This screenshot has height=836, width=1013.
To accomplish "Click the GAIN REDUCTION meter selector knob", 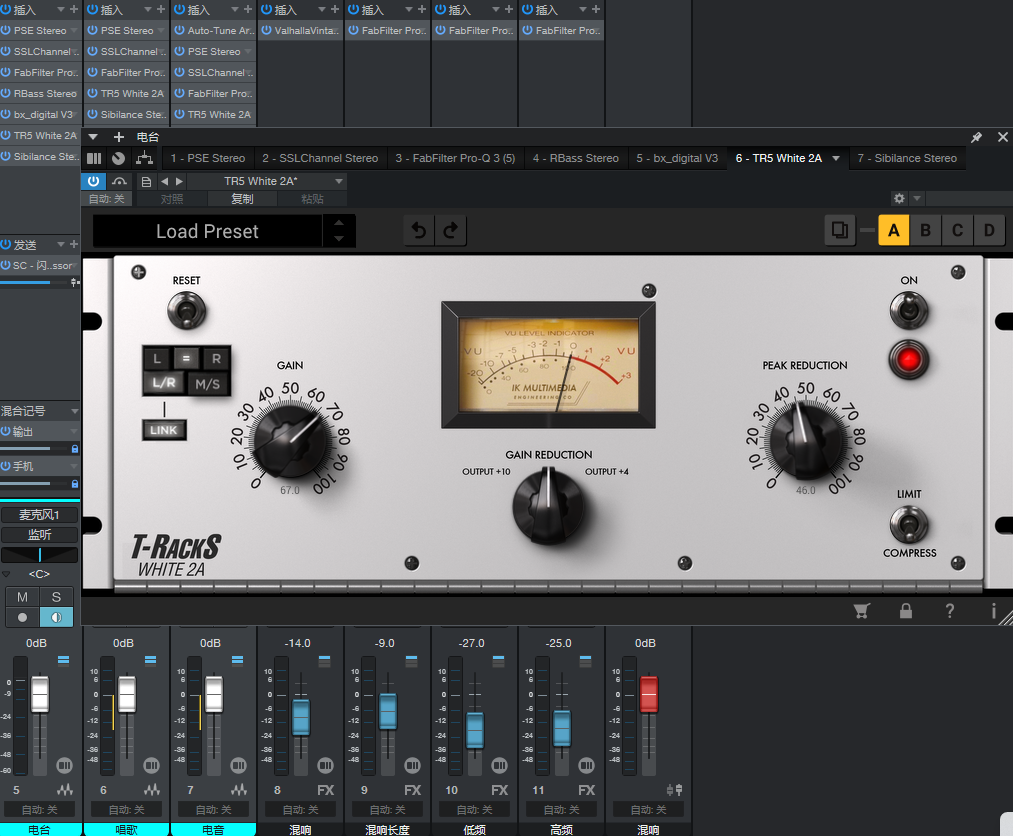I will (548, 505).
